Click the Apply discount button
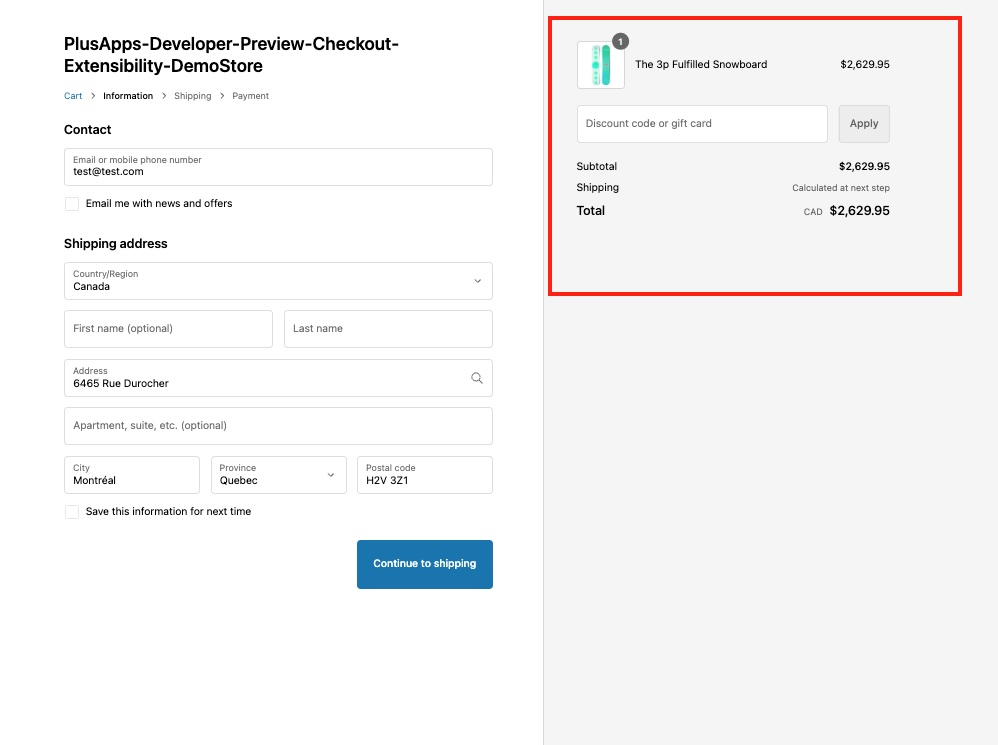 863,124
